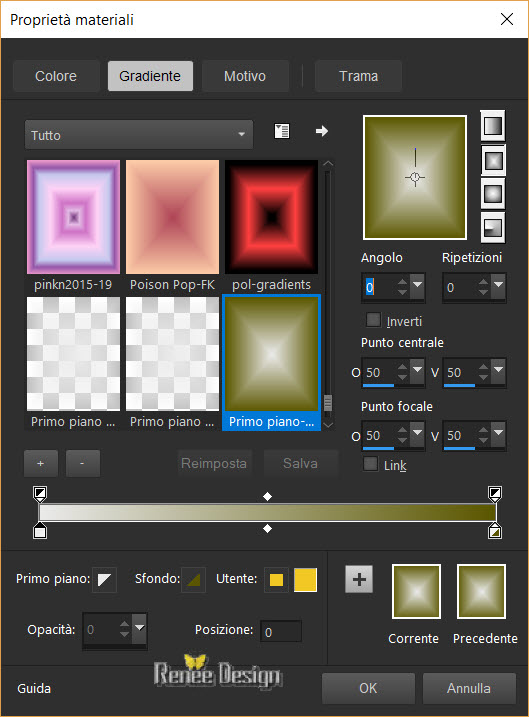Confirm with the OK button

pos(369,688)
